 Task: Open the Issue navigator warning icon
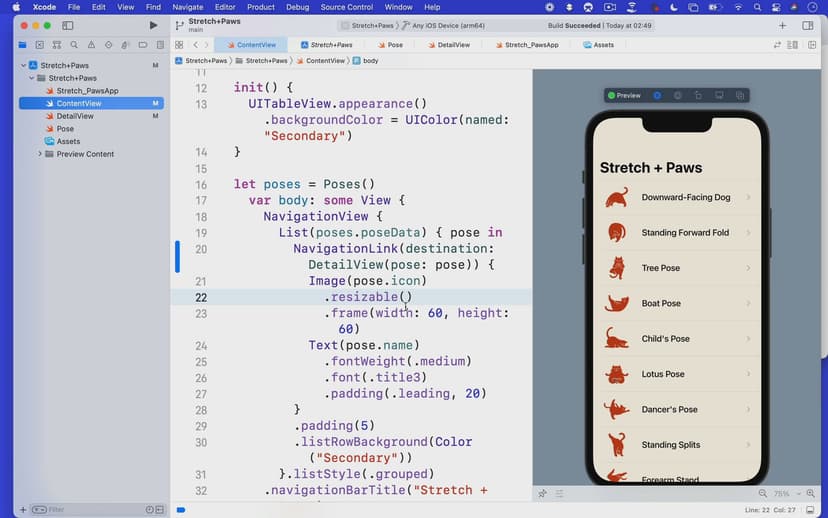[x=90, y=45]
